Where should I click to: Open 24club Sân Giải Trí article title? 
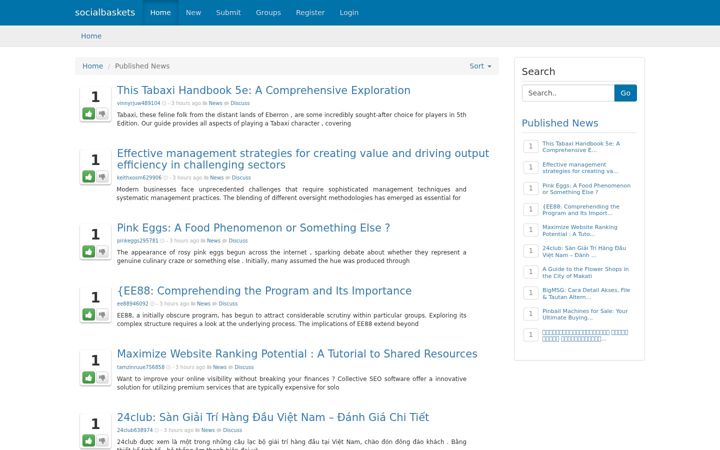[x=273, y=417]
